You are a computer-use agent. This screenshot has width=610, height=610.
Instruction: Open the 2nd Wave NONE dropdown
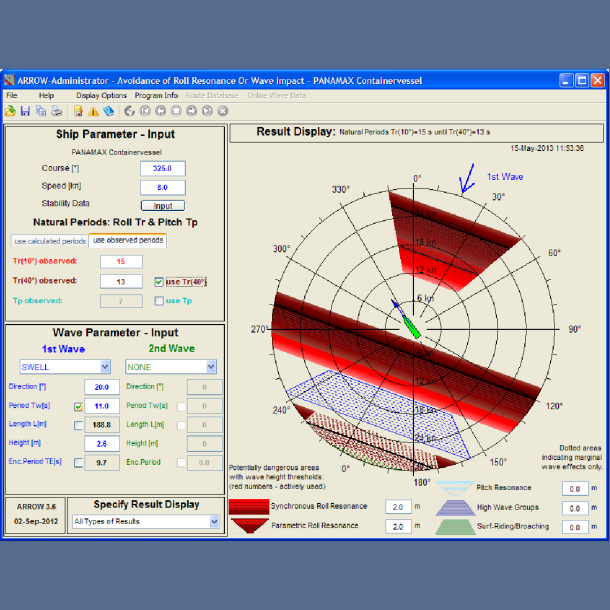click(211, 367)
